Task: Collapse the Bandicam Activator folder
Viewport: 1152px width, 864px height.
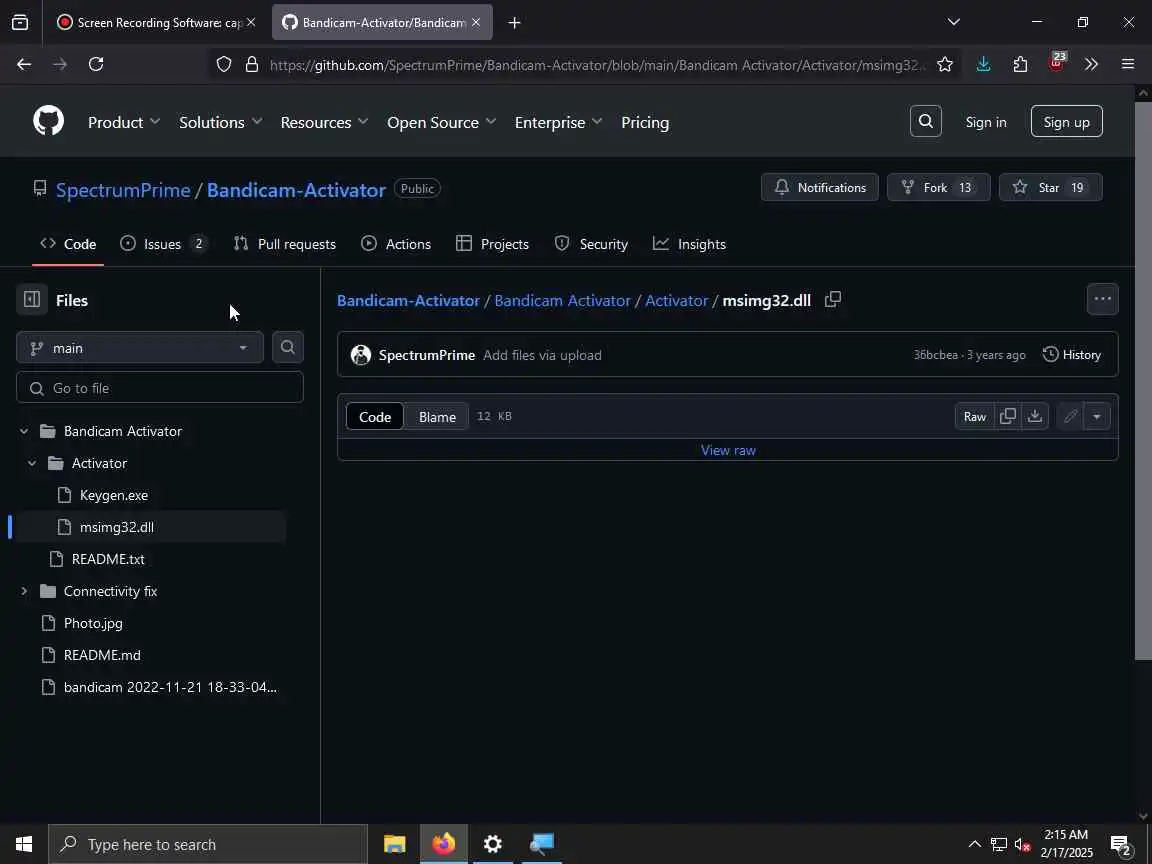Action: [x=24, y=431]
